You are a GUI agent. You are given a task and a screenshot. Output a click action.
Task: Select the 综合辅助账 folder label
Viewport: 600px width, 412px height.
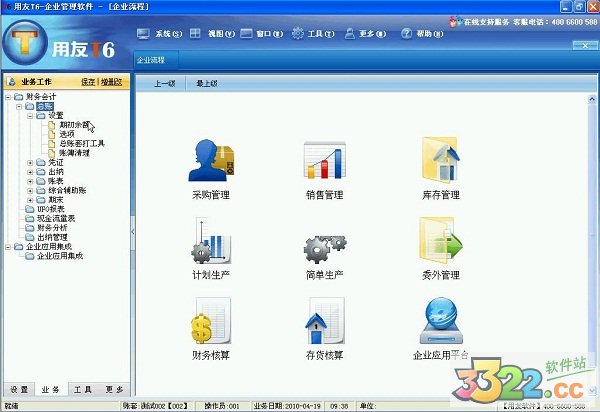point(67,191)
